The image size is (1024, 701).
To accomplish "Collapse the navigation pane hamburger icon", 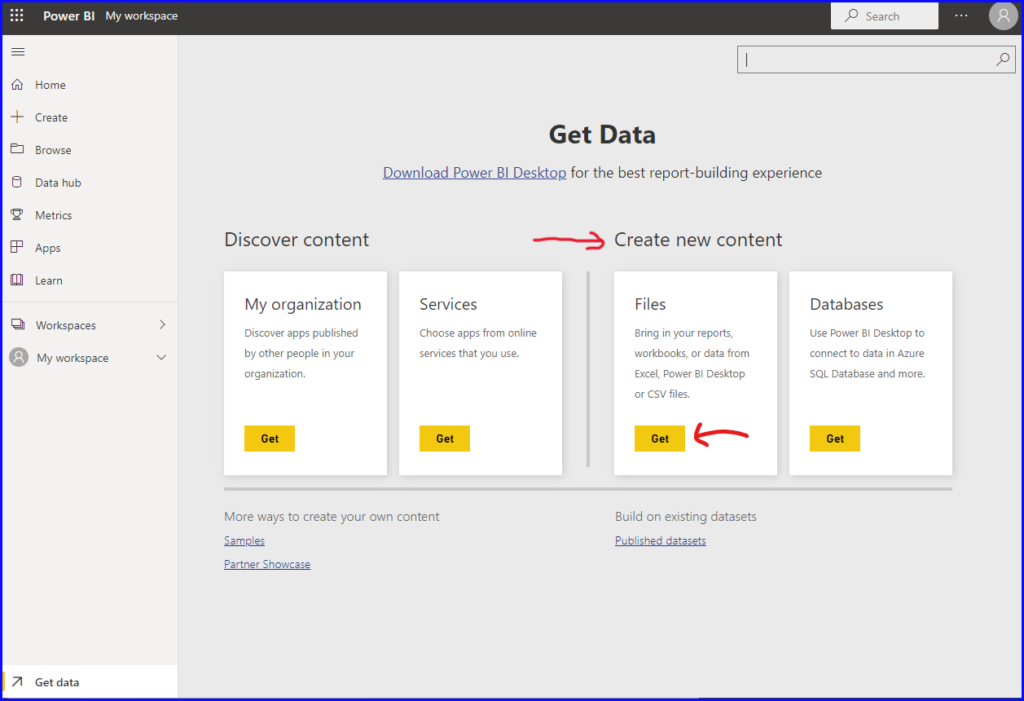I will tap(17, 52).
